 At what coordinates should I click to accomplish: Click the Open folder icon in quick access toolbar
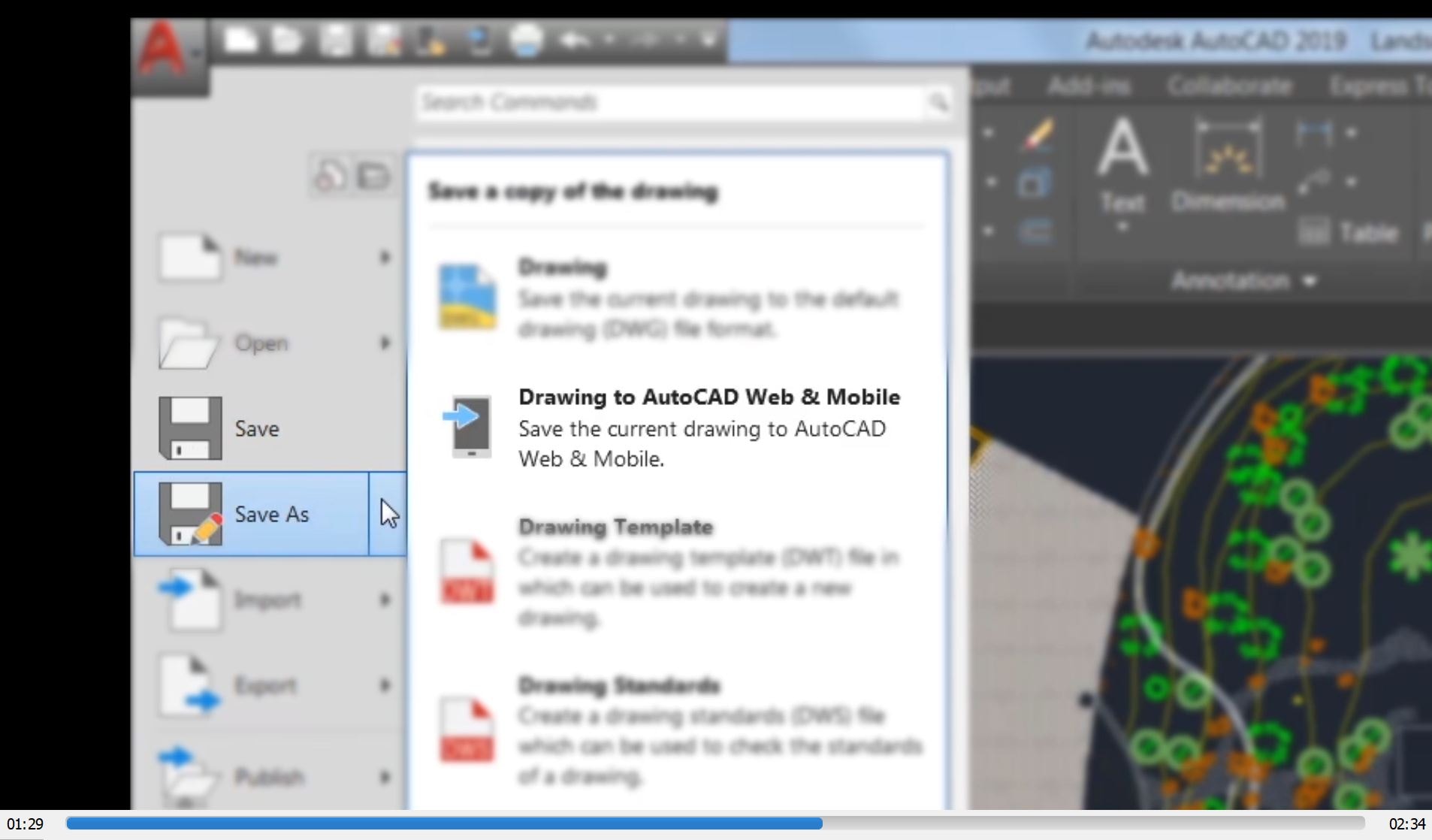click(286, 40)
